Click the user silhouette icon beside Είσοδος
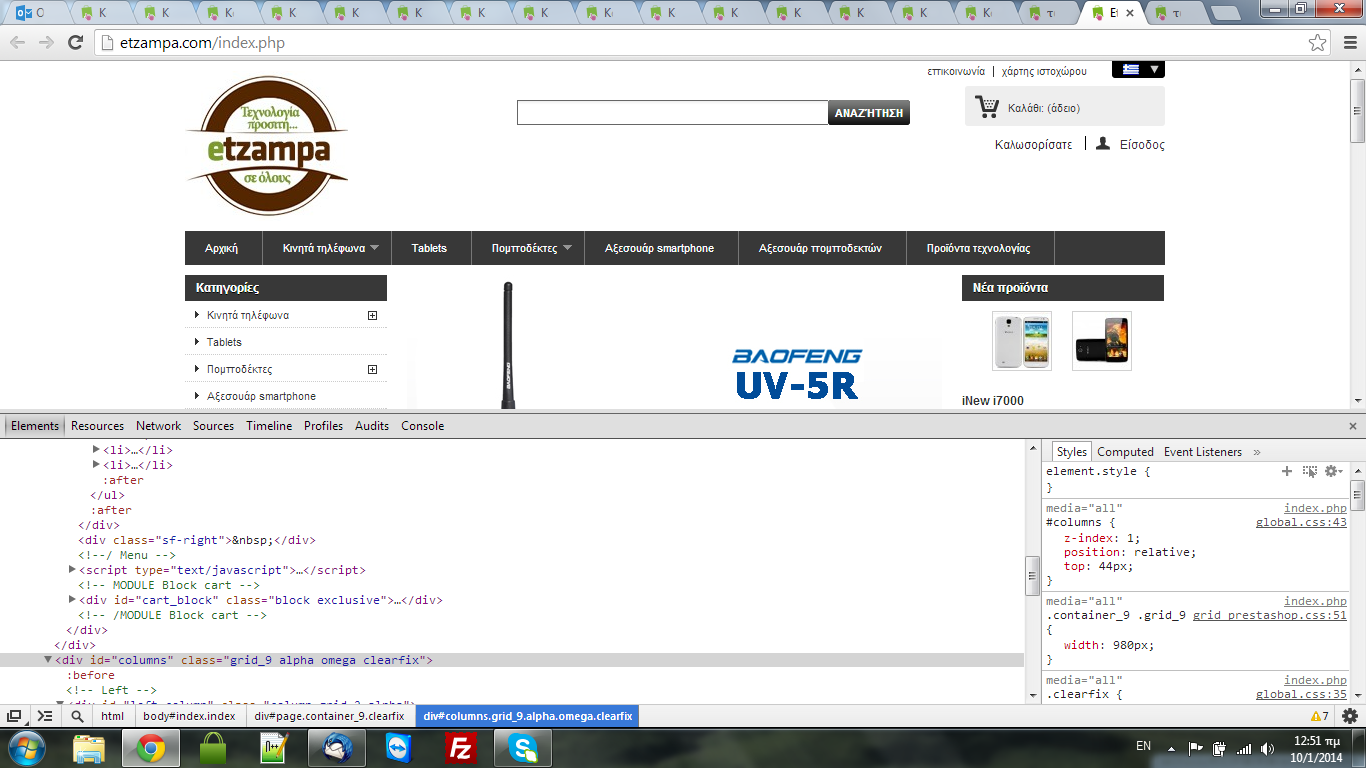The height and width of the screenshot is (768, 1366). click(x=1103, y=144)
